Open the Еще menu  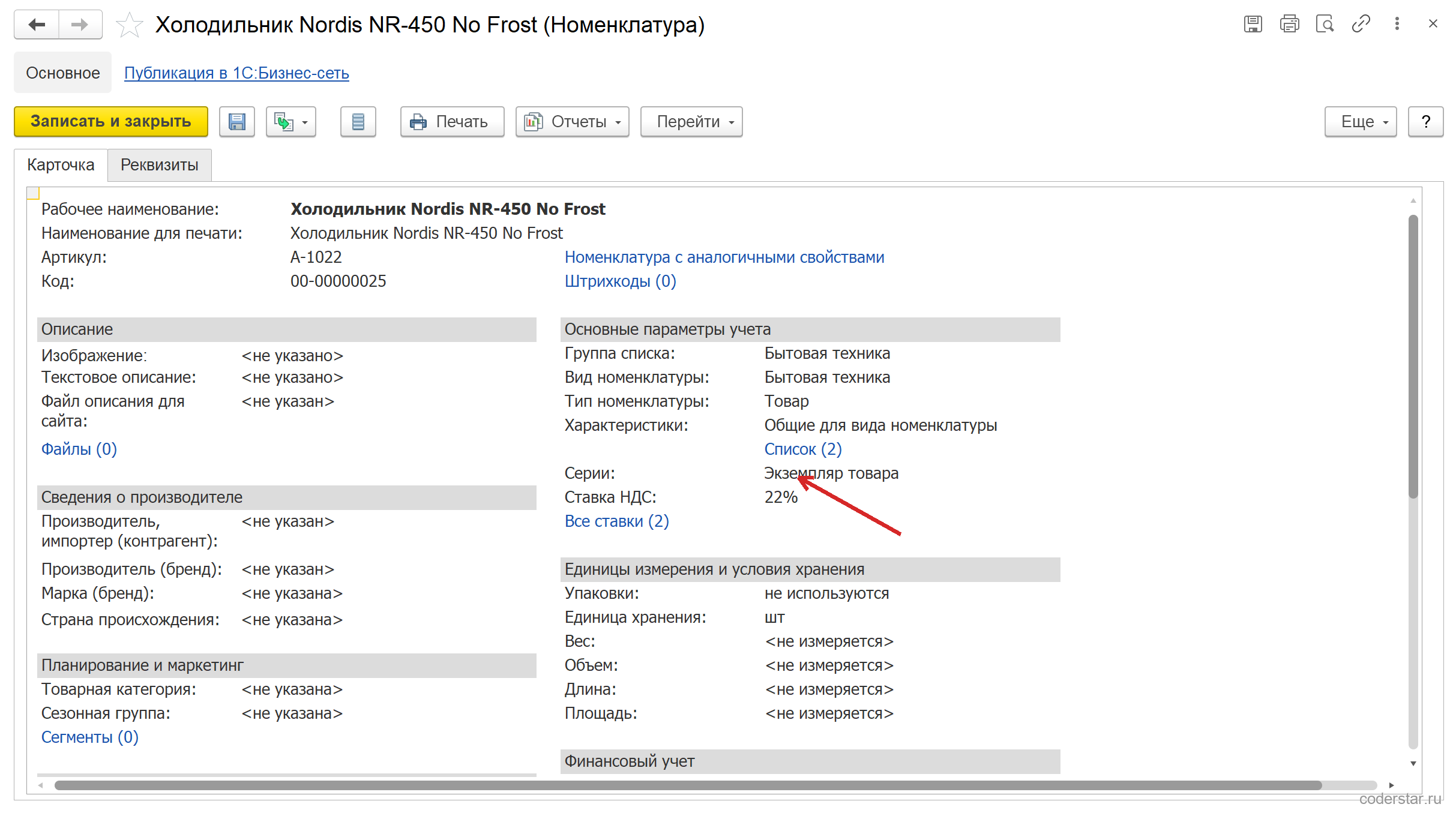click(x=1361, y=122)
